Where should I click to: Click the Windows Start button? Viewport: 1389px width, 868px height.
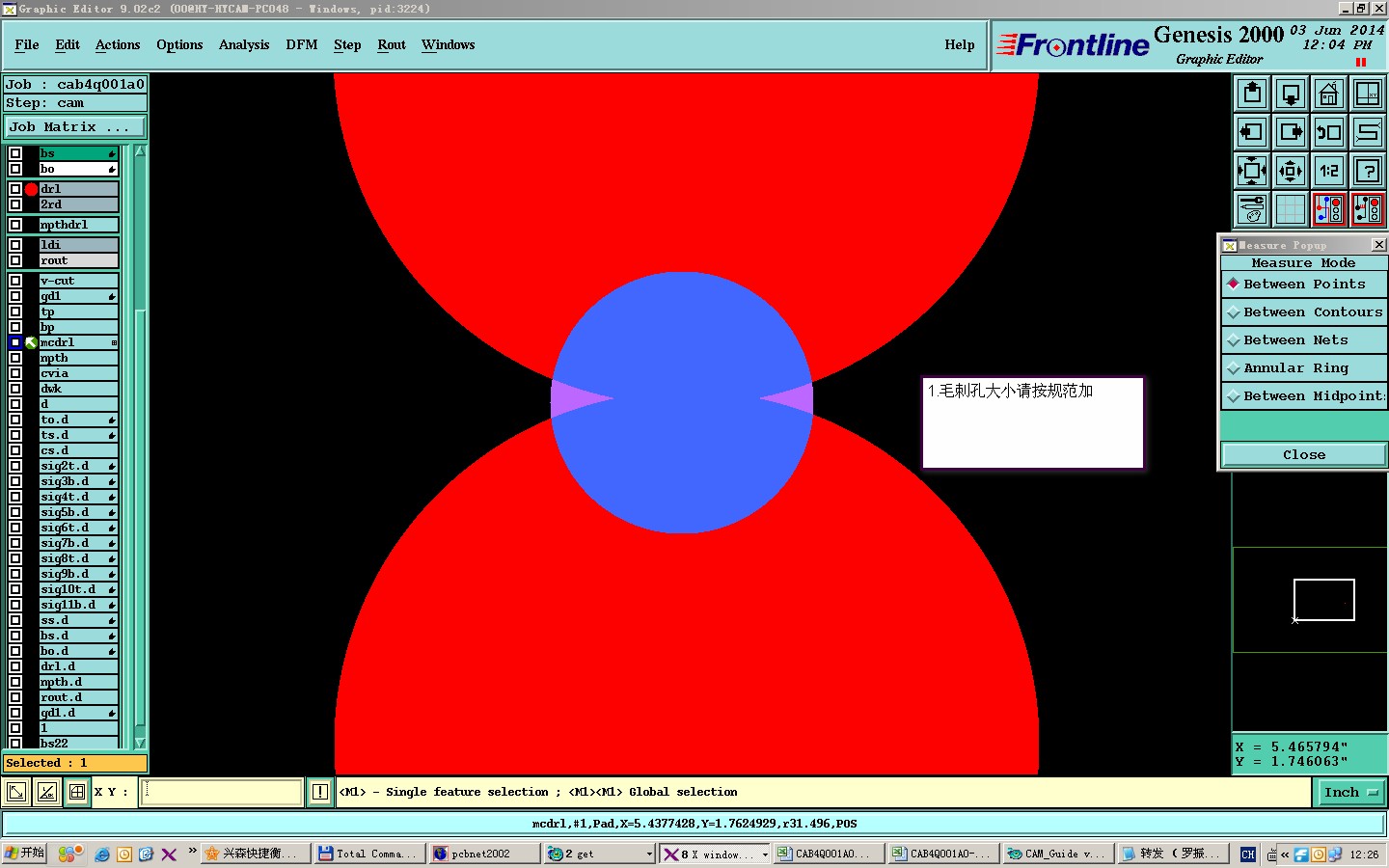[x=24, y=854]
